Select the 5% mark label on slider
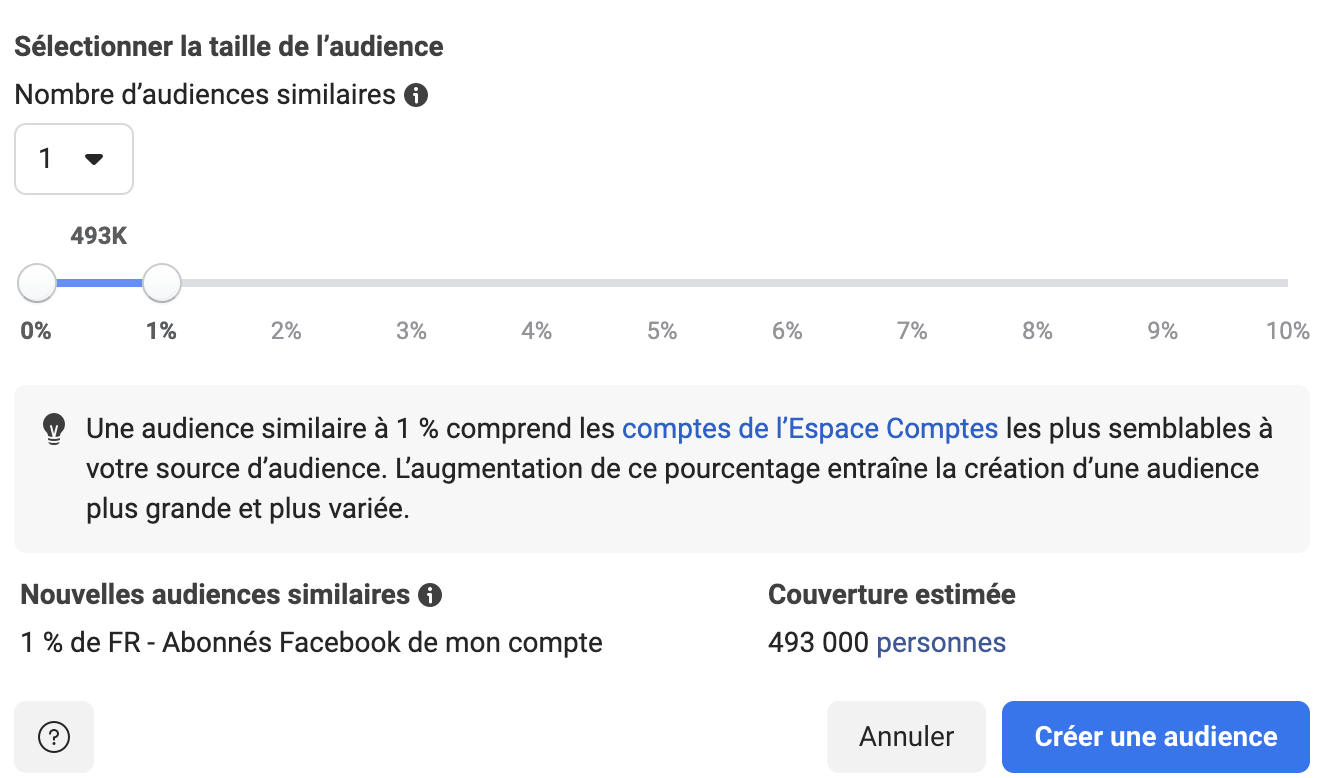1332x778 pixels. click(662, 331)
